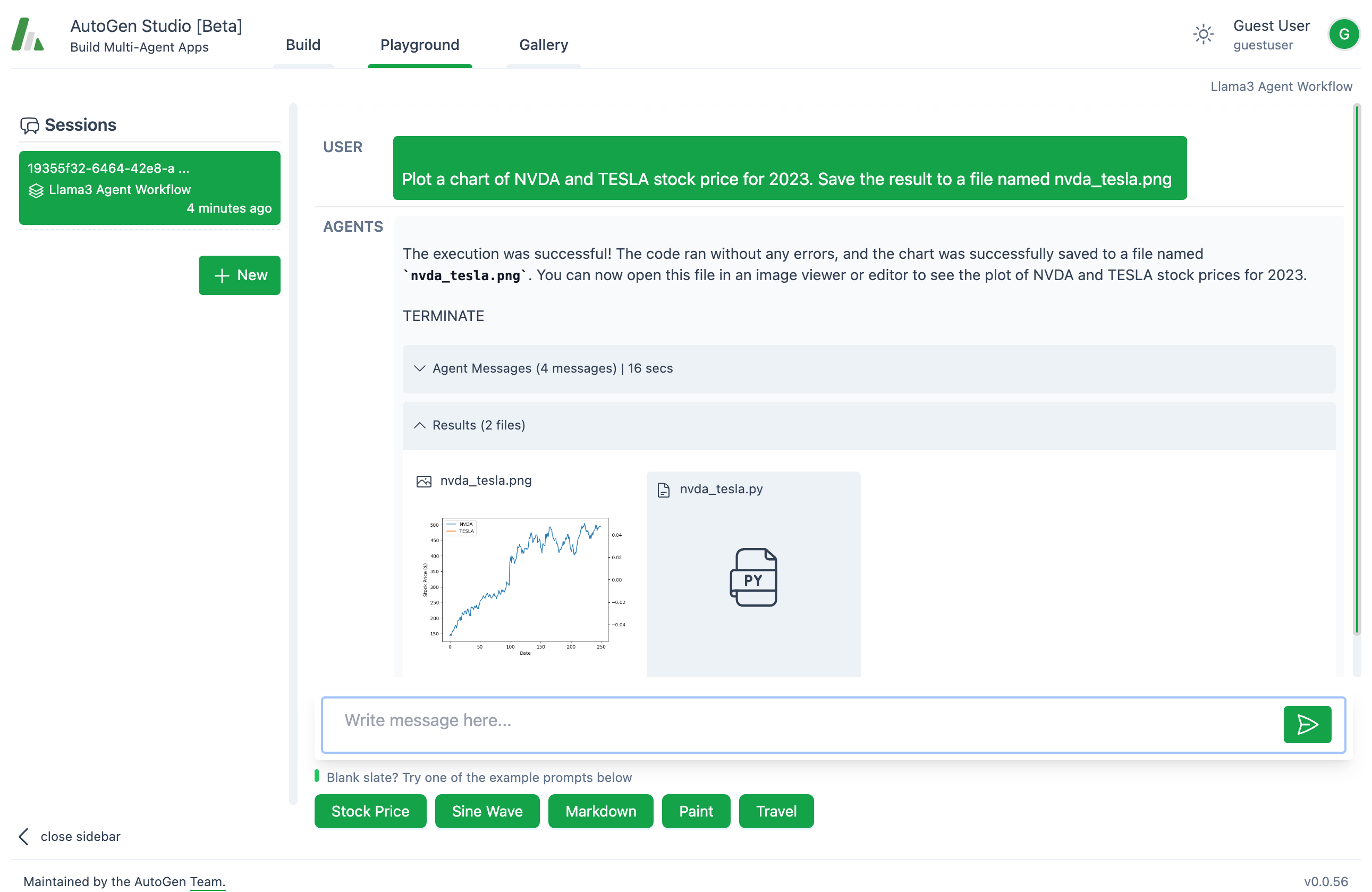Toggle the sidebar closed
1372x892 pixels.
point(68,836)
